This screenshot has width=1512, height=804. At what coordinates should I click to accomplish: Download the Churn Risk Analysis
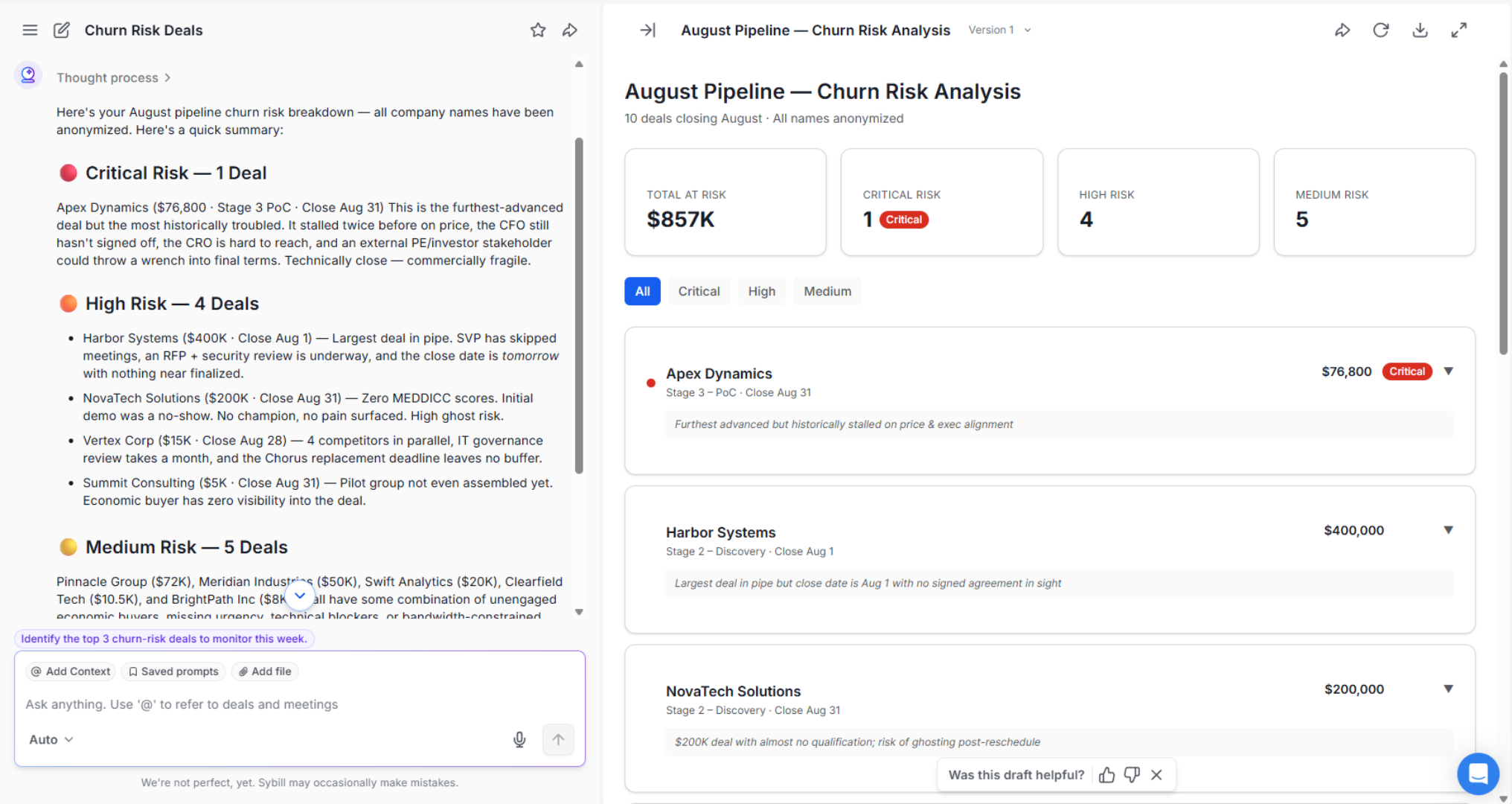click(1420, 30)
